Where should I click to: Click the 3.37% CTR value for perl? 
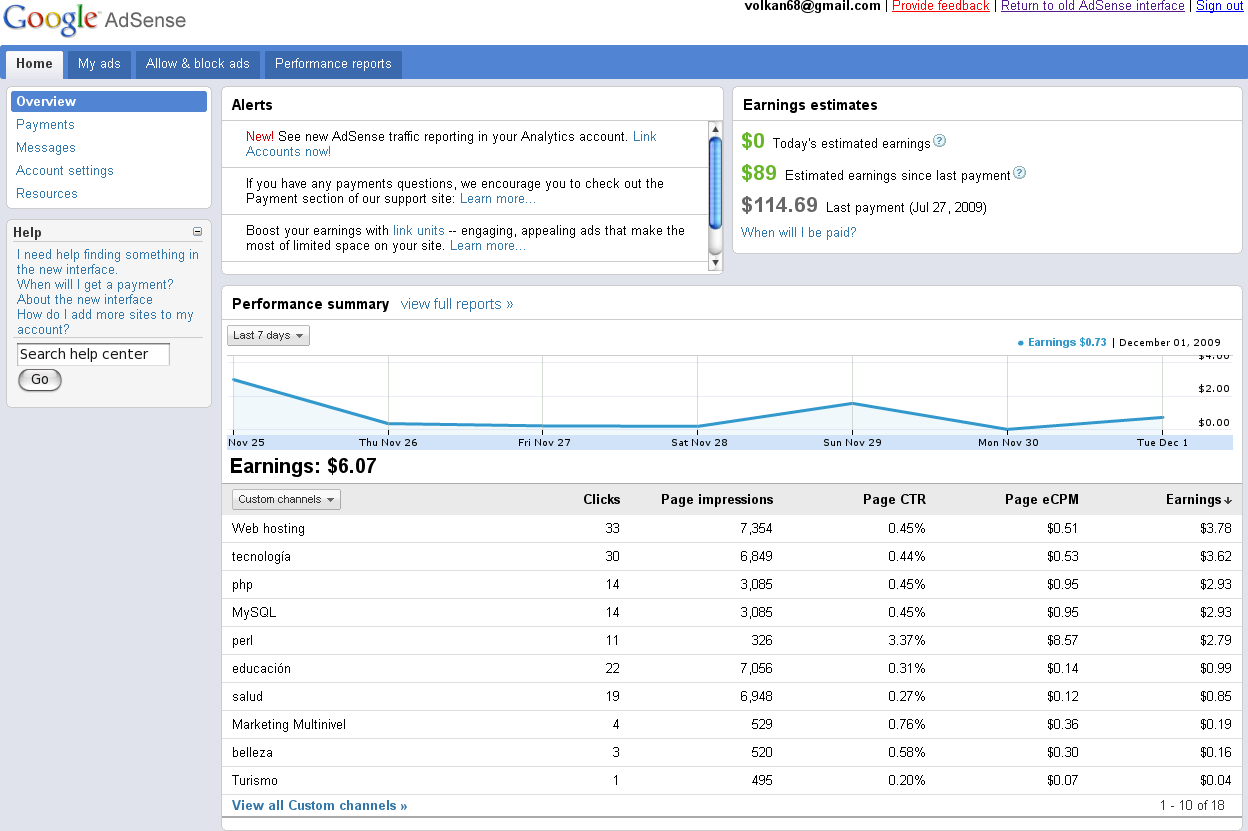907,641
